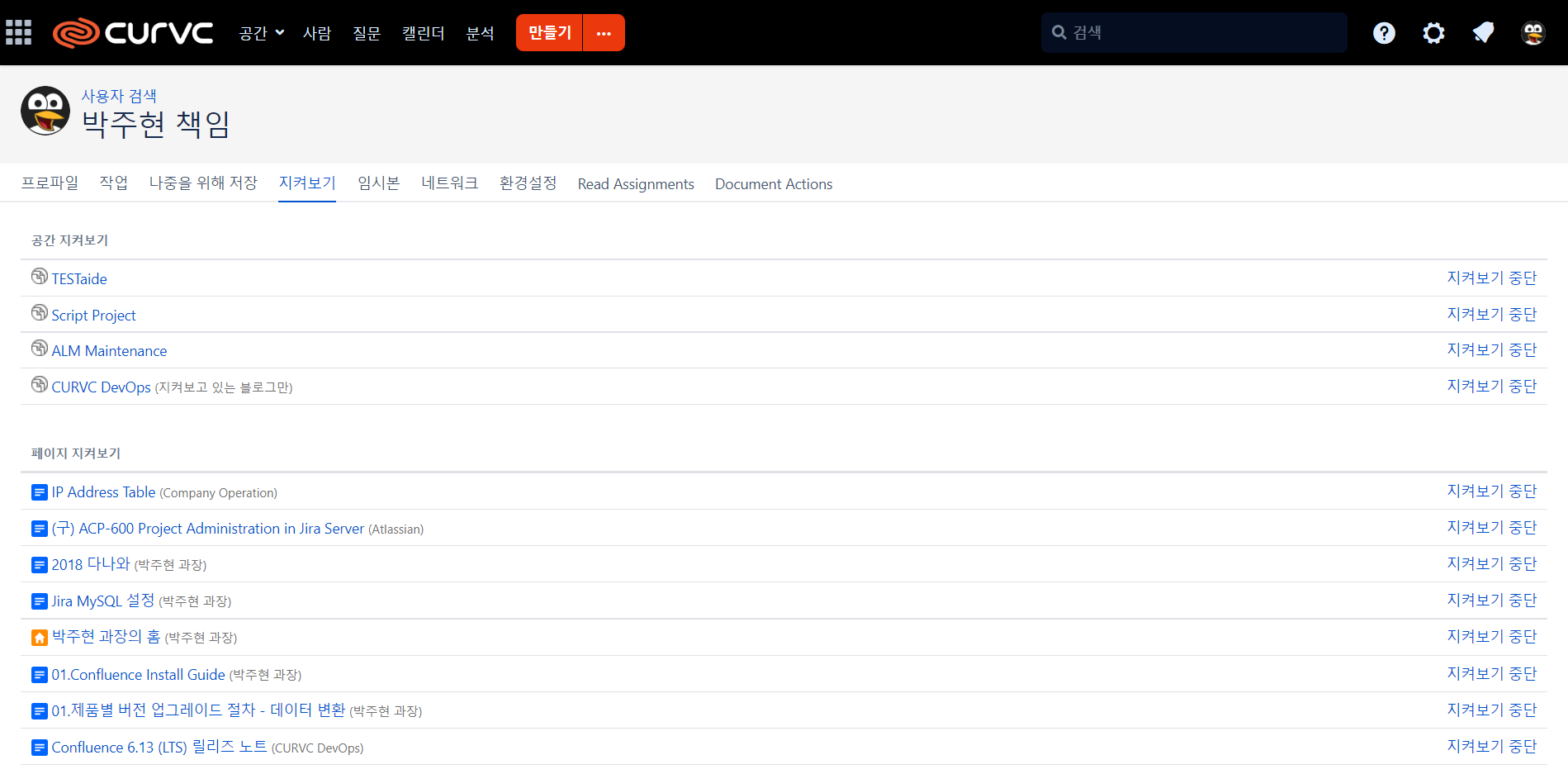Screen dimensions: 1568x774
Task: Open 박주현 과장의 홈 page link
Action: click(x=107, y=637)
